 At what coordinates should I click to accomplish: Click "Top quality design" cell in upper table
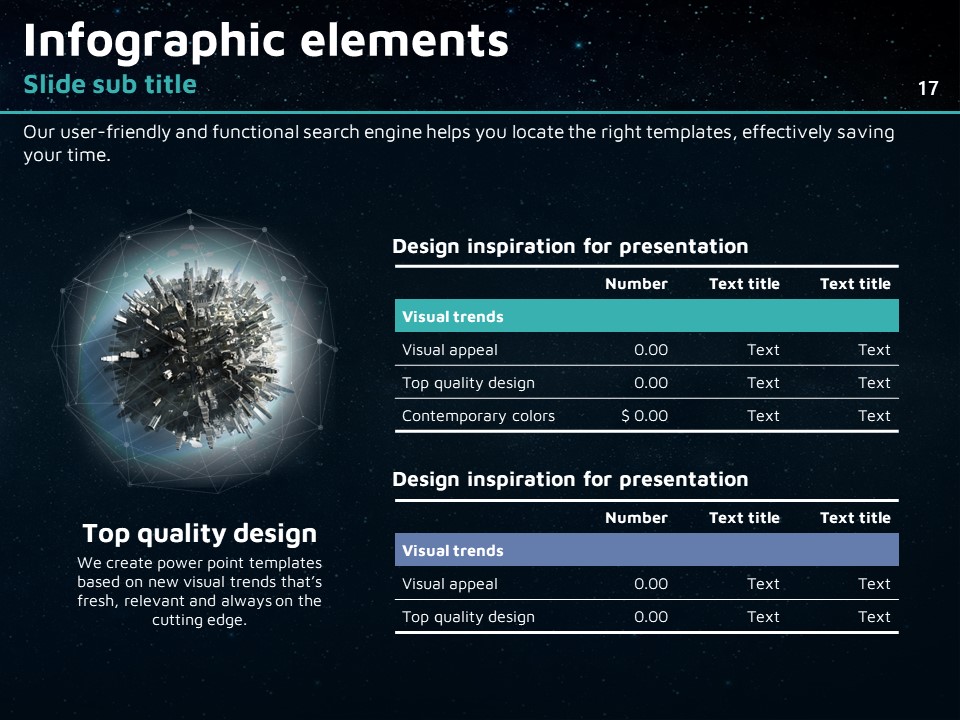(x=468, y=383)
